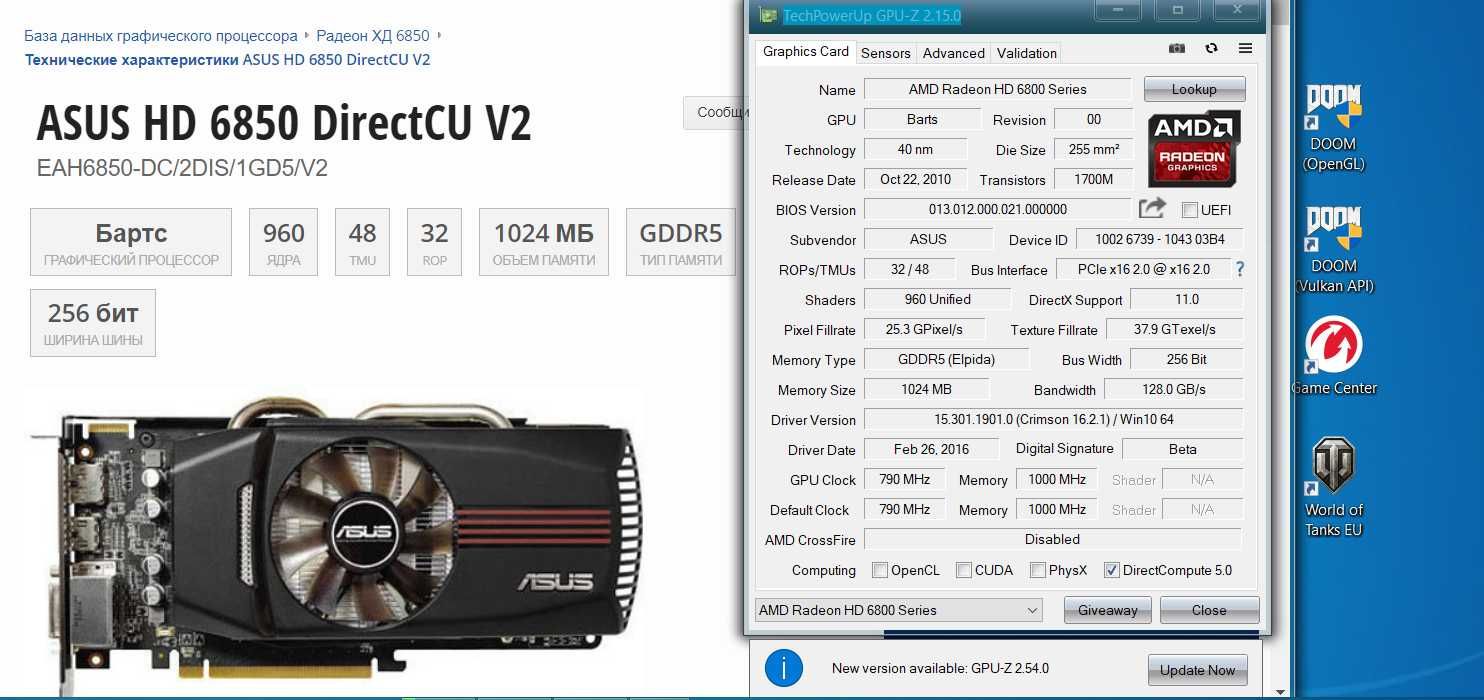Viewport: 1484px width, 700px height.
Task: Click the Texture Fillrate 37.9 GTexel/s field
Action: pos(1174,329)
